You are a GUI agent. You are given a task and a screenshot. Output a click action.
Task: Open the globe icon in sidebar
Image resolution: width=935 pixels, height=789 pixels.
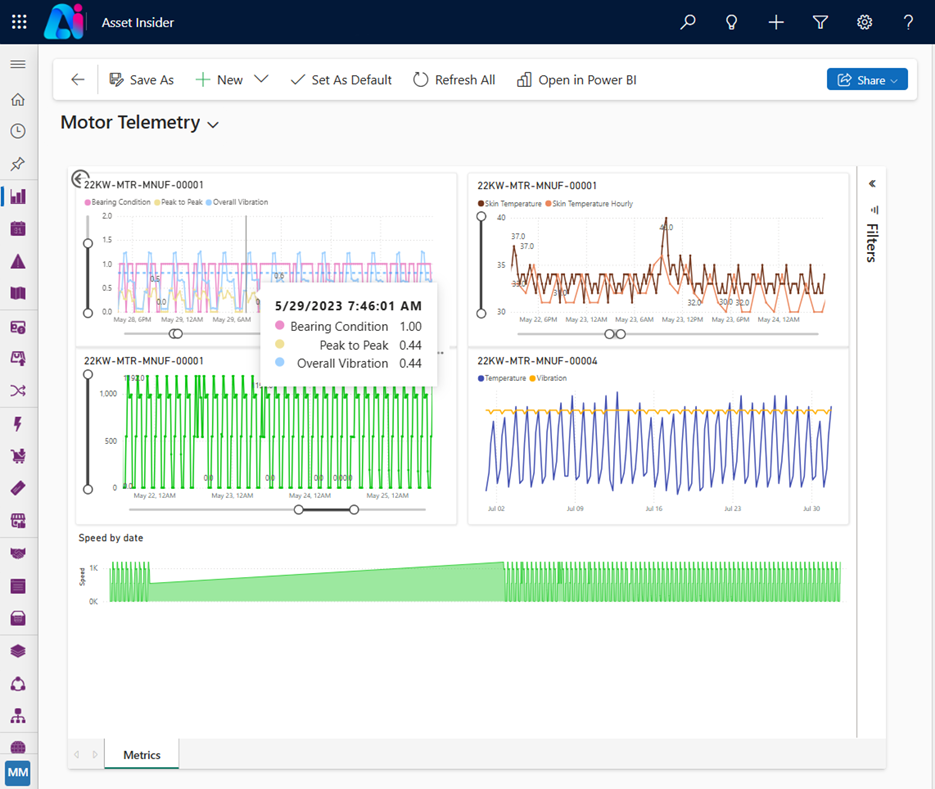click(18, 747)
